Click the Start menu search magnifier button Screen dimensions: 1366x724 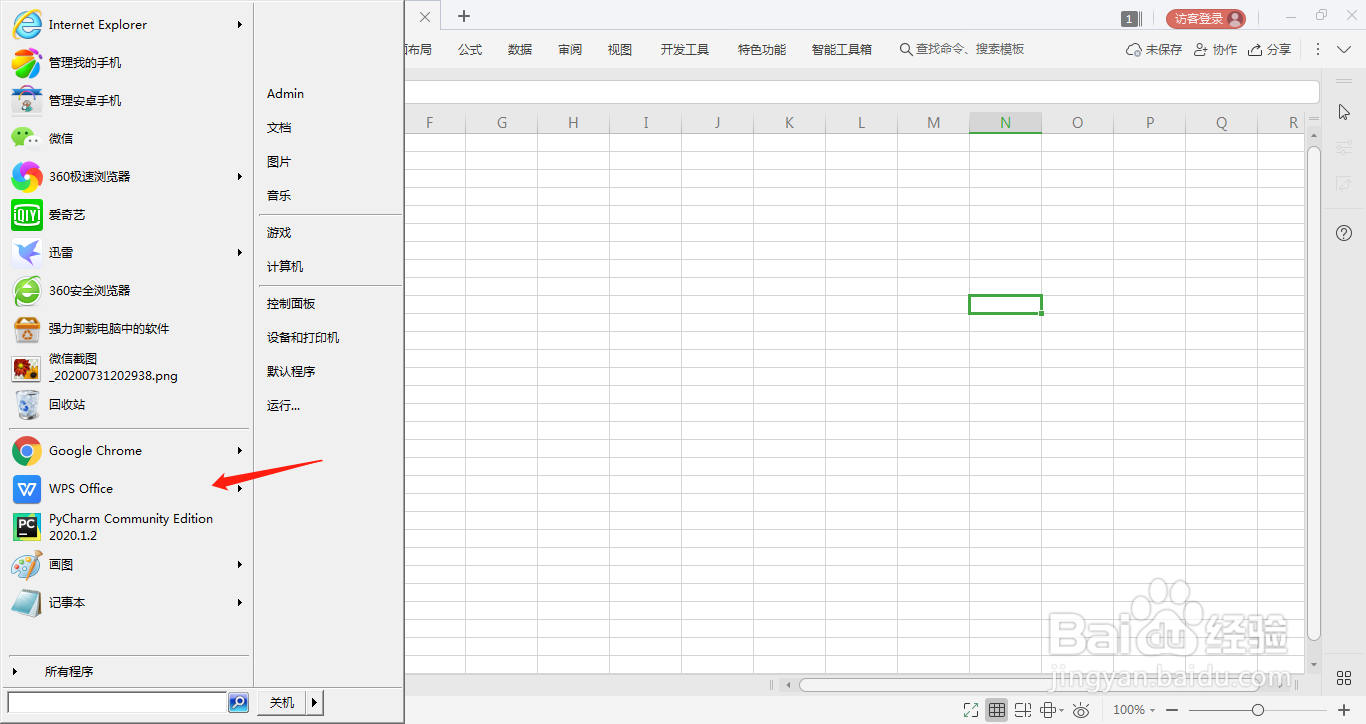pyautogui.click(x=238, y=702)
